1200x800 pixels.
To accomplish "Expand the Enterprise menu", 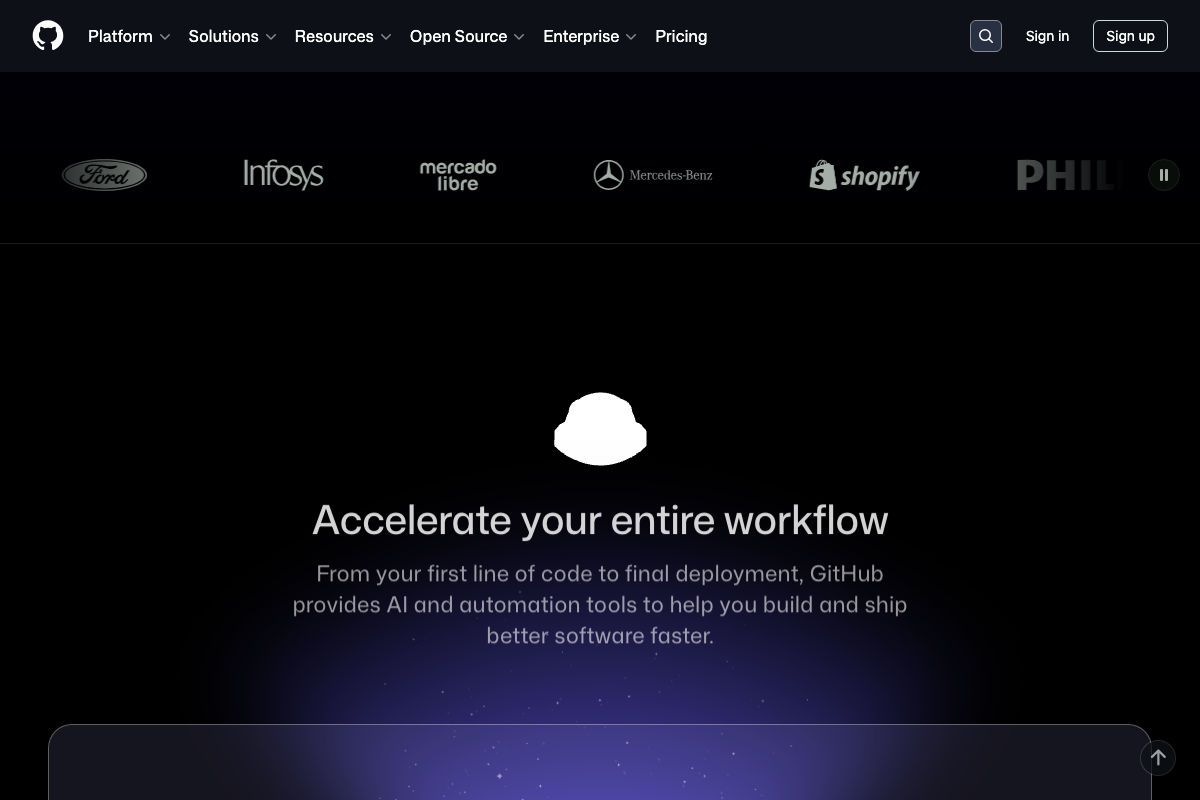I will tap(590, 36).
